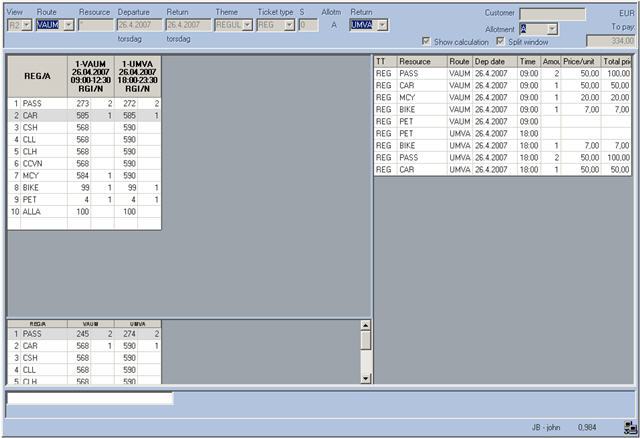This screenshot has height=438, width=640.
Task: Select MCY VAUM row in price table
Action: [x=502, y=98]
